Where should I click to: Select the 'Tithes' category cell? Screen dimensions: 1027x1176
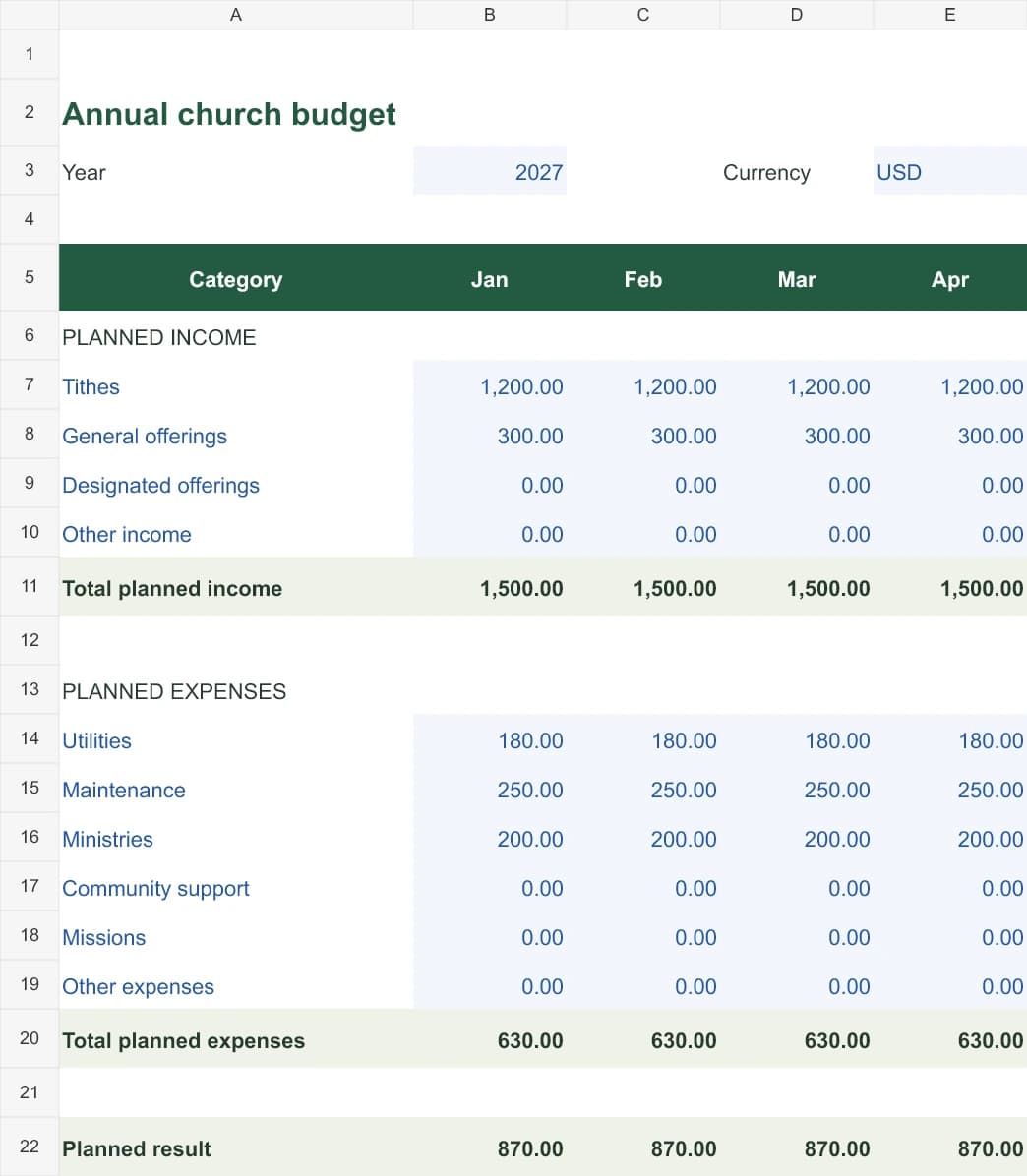[x=235, y=385]
